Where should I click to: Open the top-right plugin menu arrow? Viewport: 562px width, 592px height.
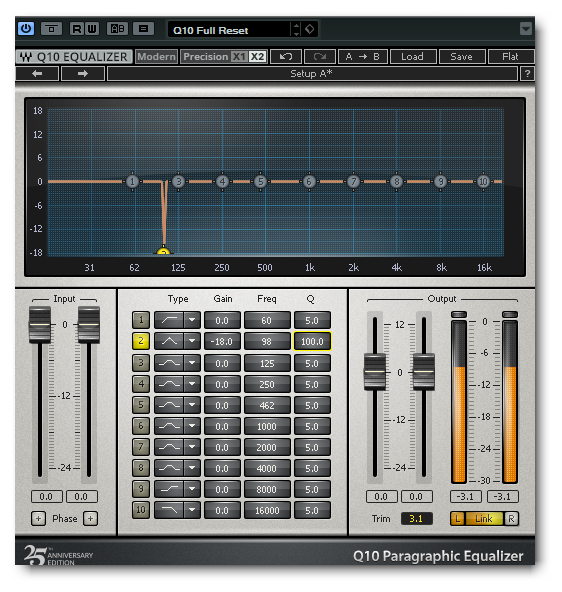526,29
